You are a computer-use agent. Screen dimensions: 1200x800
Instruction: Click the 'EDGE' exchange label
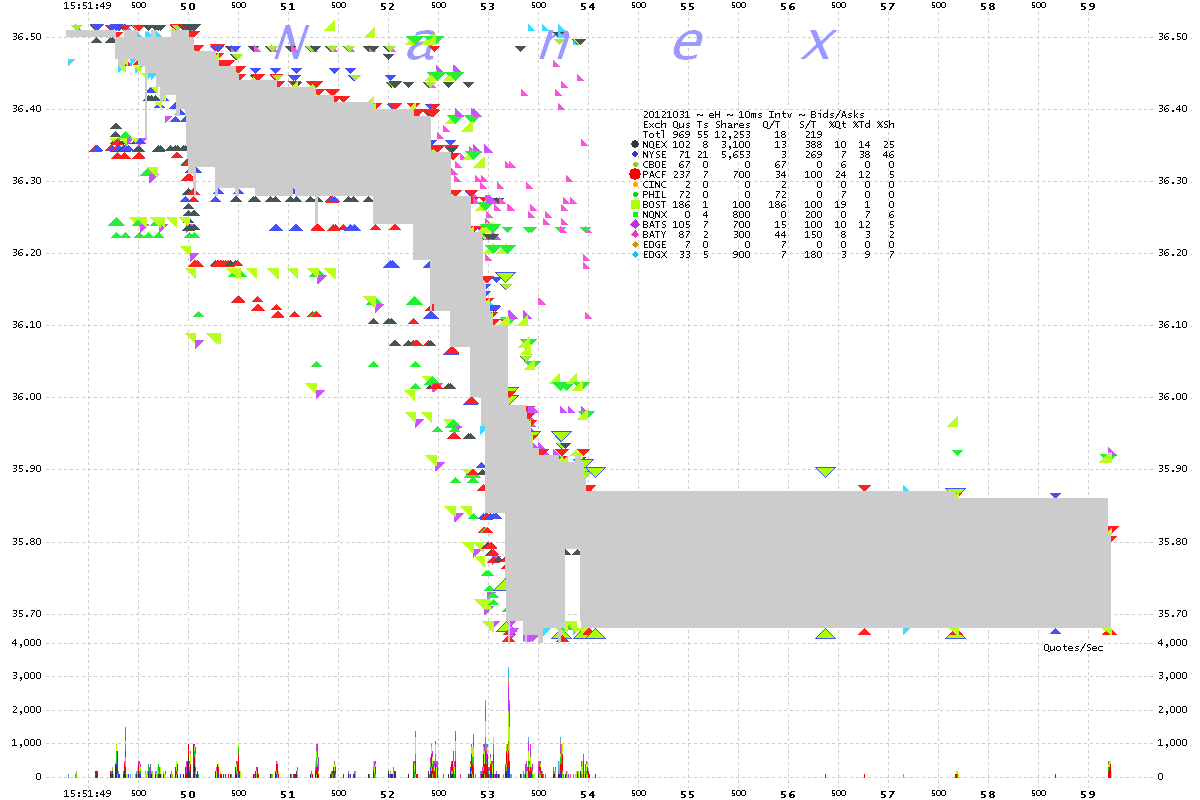(654, 245)
